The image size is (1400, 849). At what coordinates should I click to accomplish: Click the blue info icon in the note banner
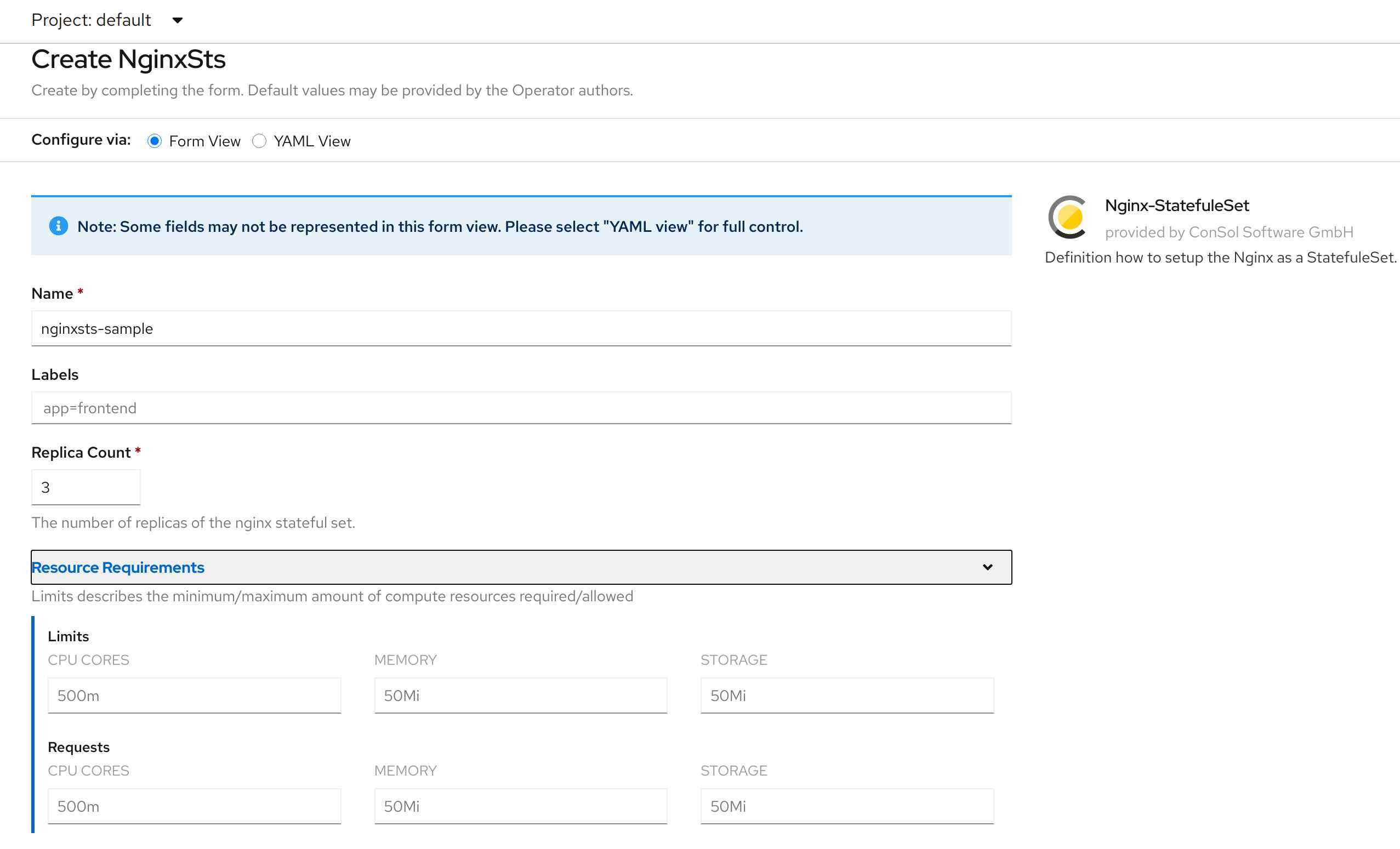click(59, 226)
